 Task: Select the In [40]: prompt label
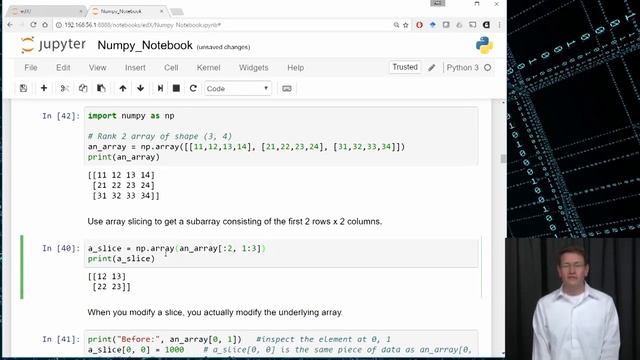pos(61,248)
